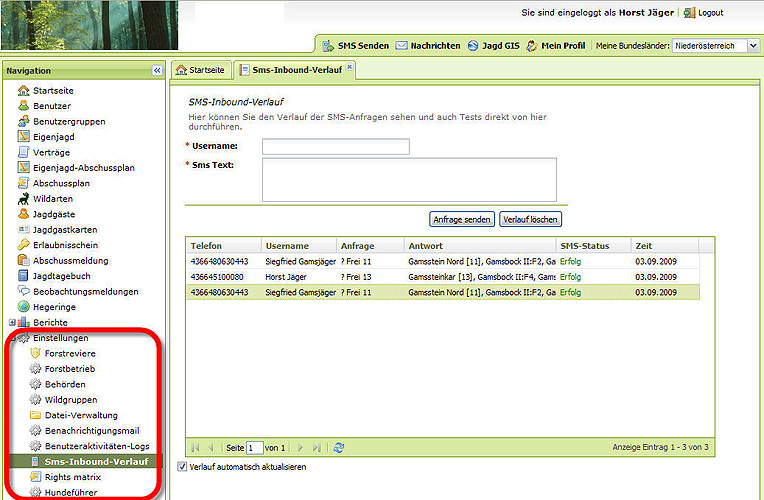
Task: Click the Verlauf löschen button
Action: tap(530, 219)
